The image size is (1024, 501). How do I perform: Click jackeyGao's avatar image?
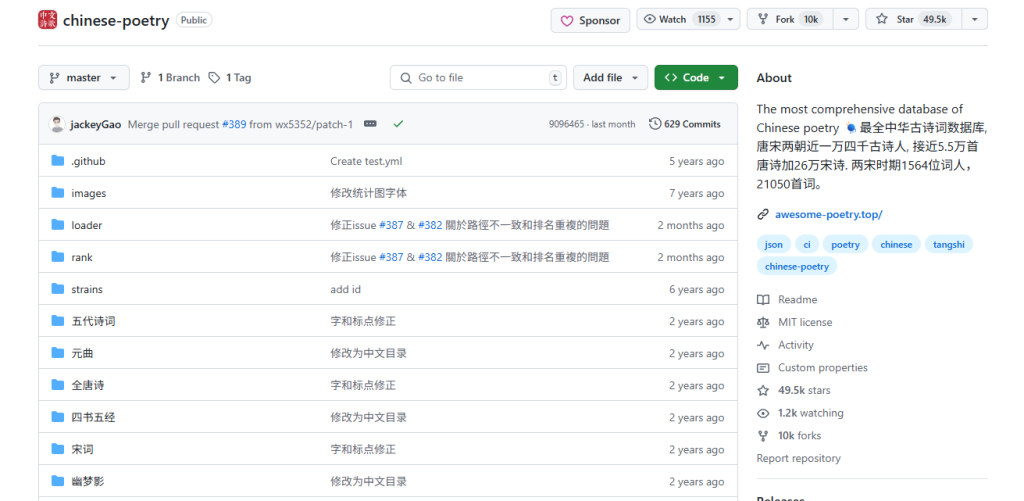pos(57,124)
